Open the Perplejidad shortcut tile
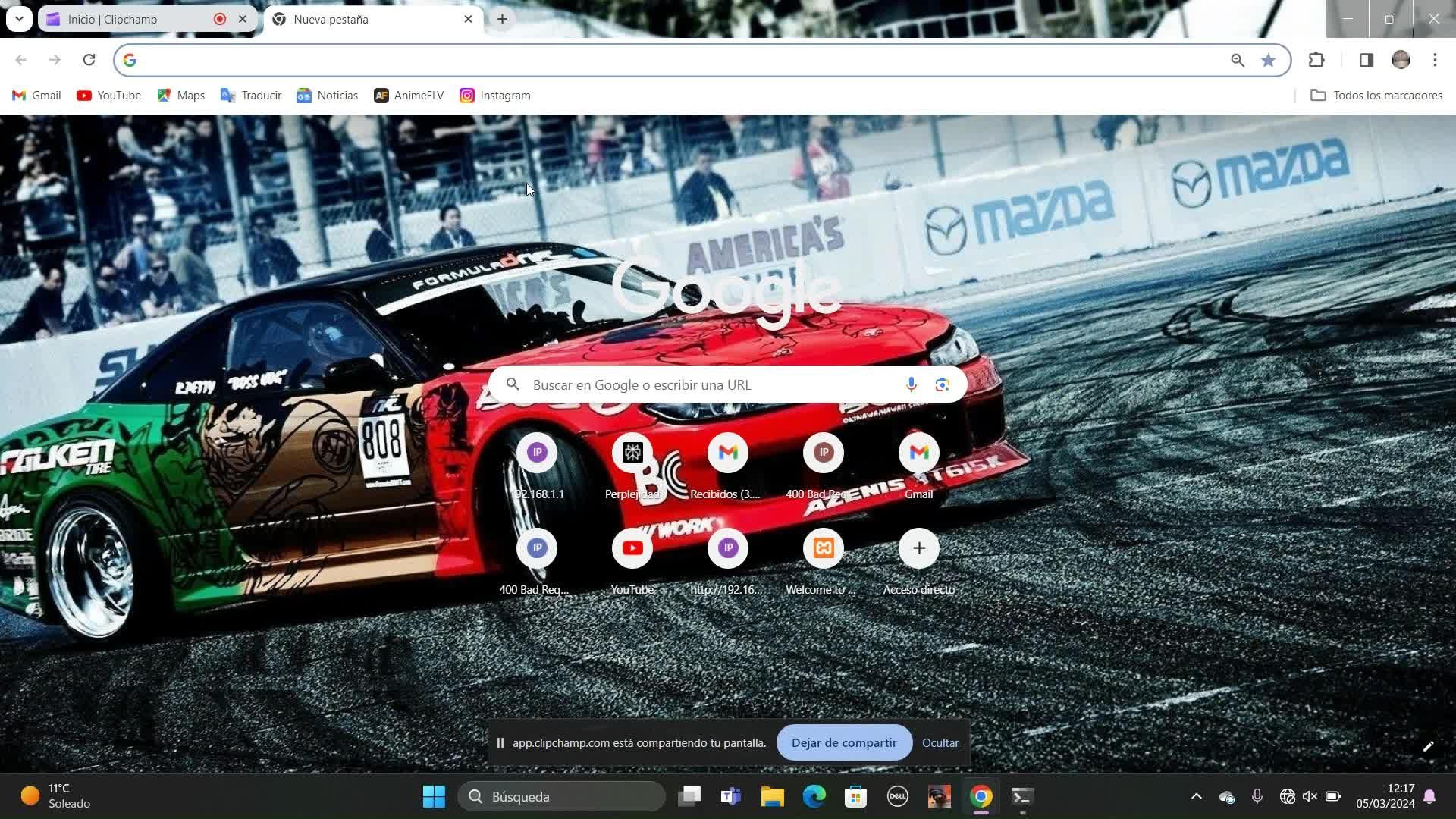 pos(632,453)
